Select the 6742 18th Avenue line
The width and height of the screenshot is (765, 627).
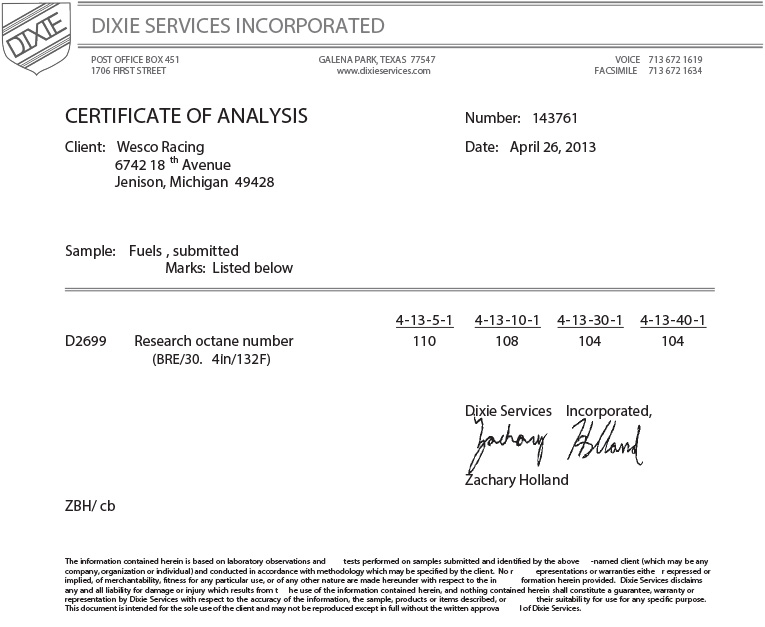pyautogui.click(x=173, y=164)
